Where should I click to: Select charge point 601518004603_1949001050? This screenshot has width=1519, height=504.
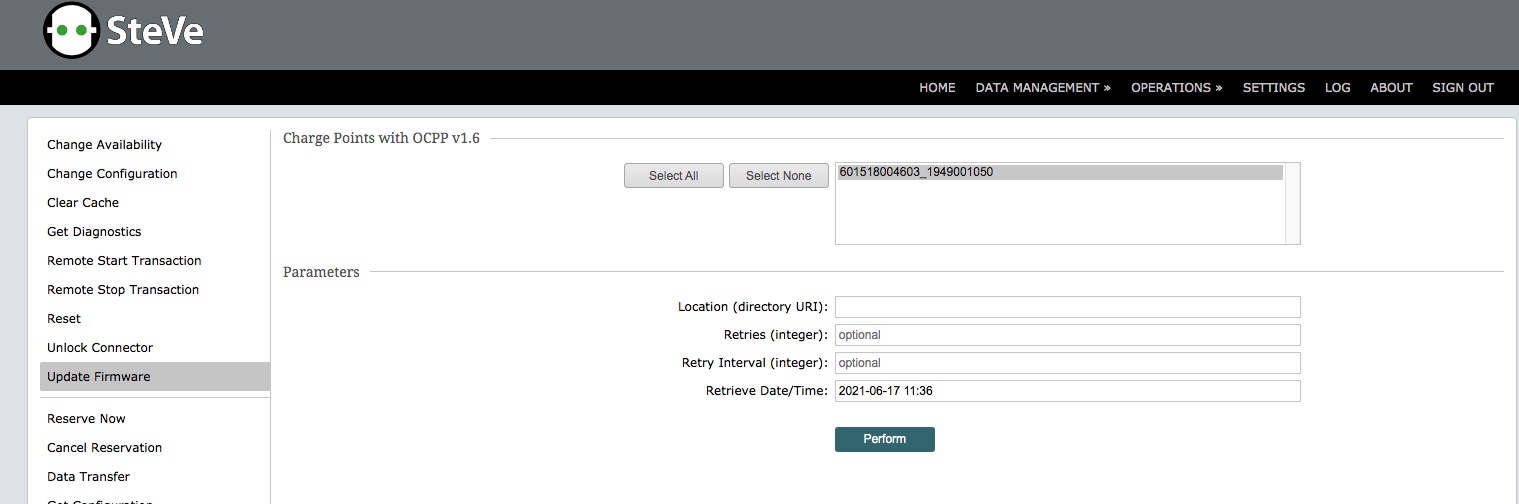[x=1060, y=172]
